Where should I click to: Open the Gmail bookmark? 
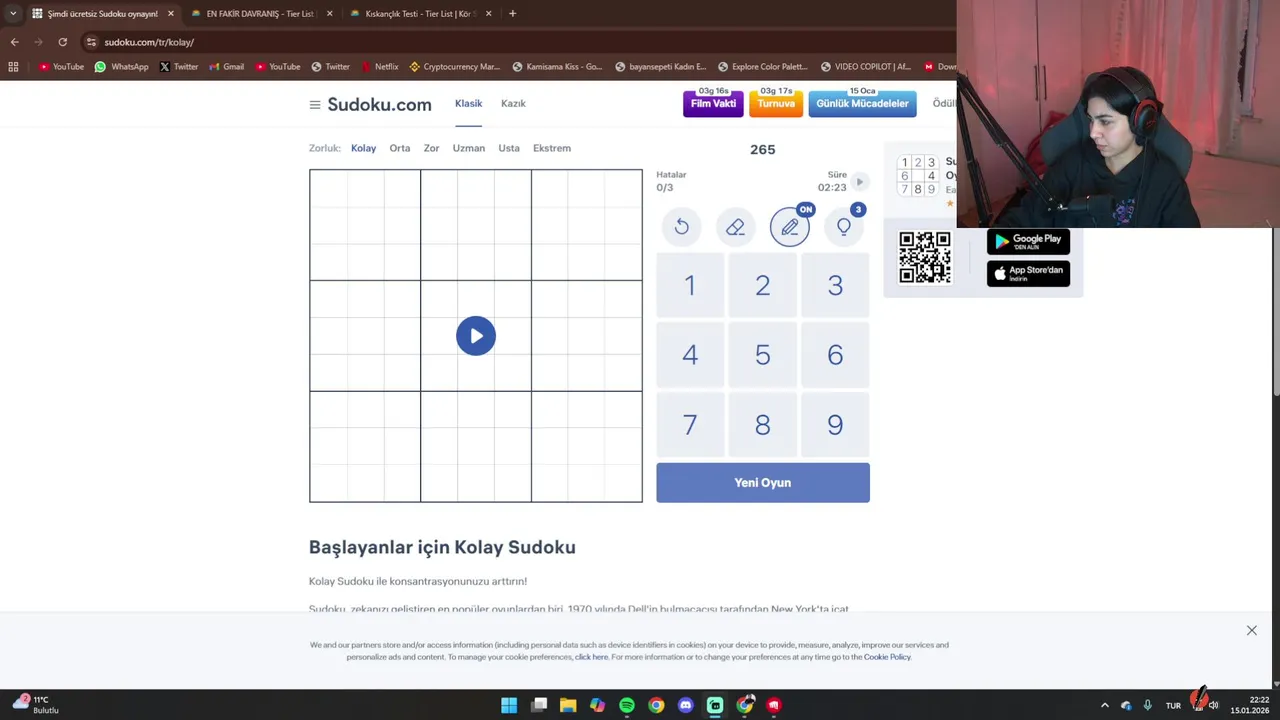point(226,67)
